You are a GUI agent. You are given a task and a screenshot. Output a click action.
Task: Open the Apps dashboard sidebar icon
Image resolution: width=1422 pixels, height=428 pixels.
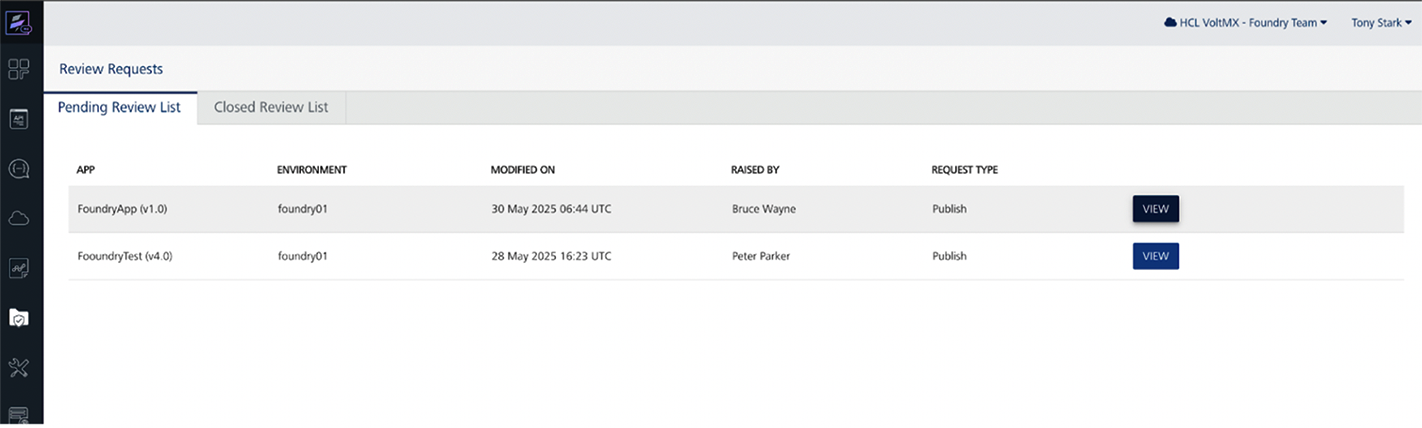point(19,69)
